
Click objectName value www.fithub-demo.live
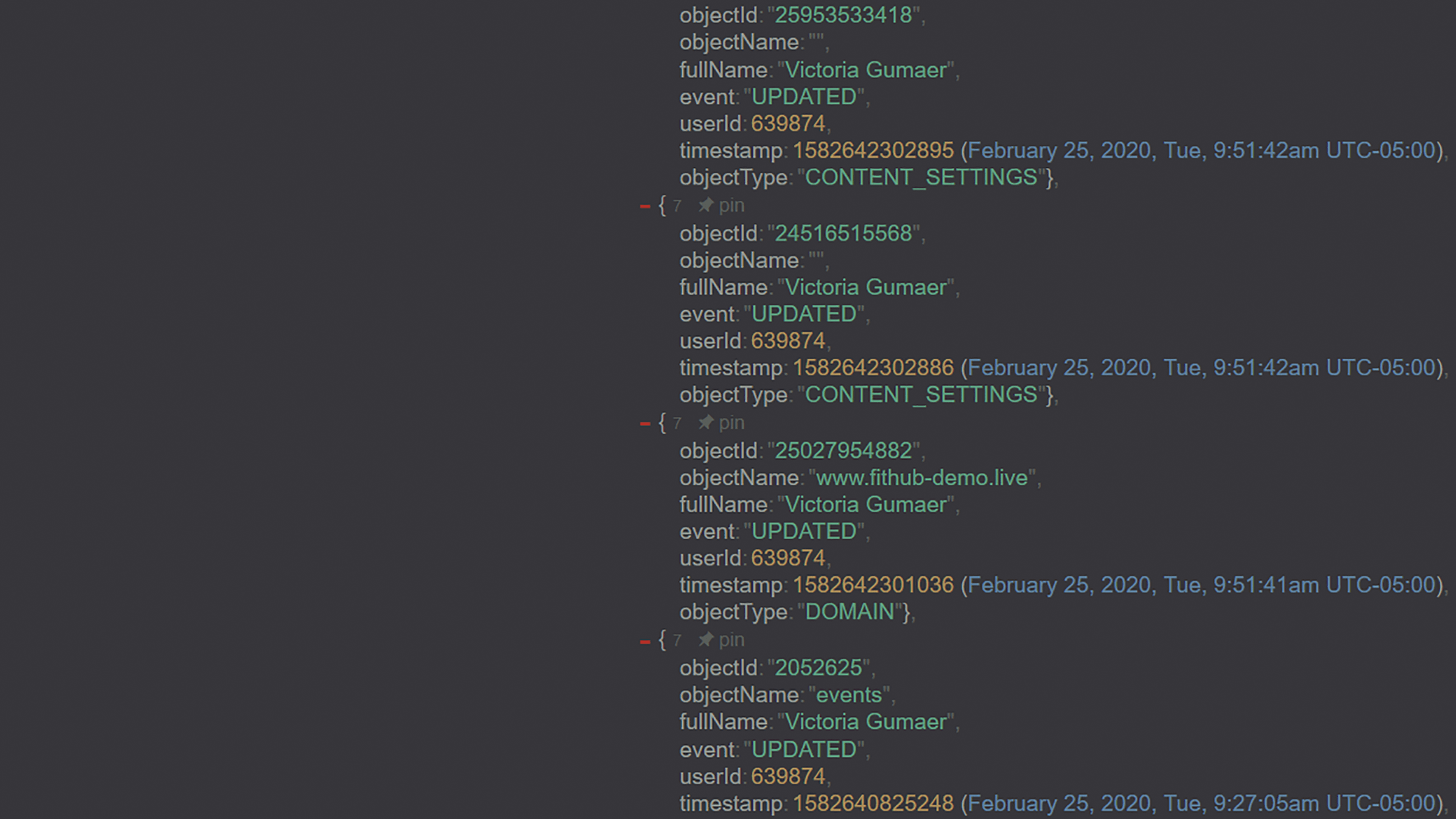(922, 478)
